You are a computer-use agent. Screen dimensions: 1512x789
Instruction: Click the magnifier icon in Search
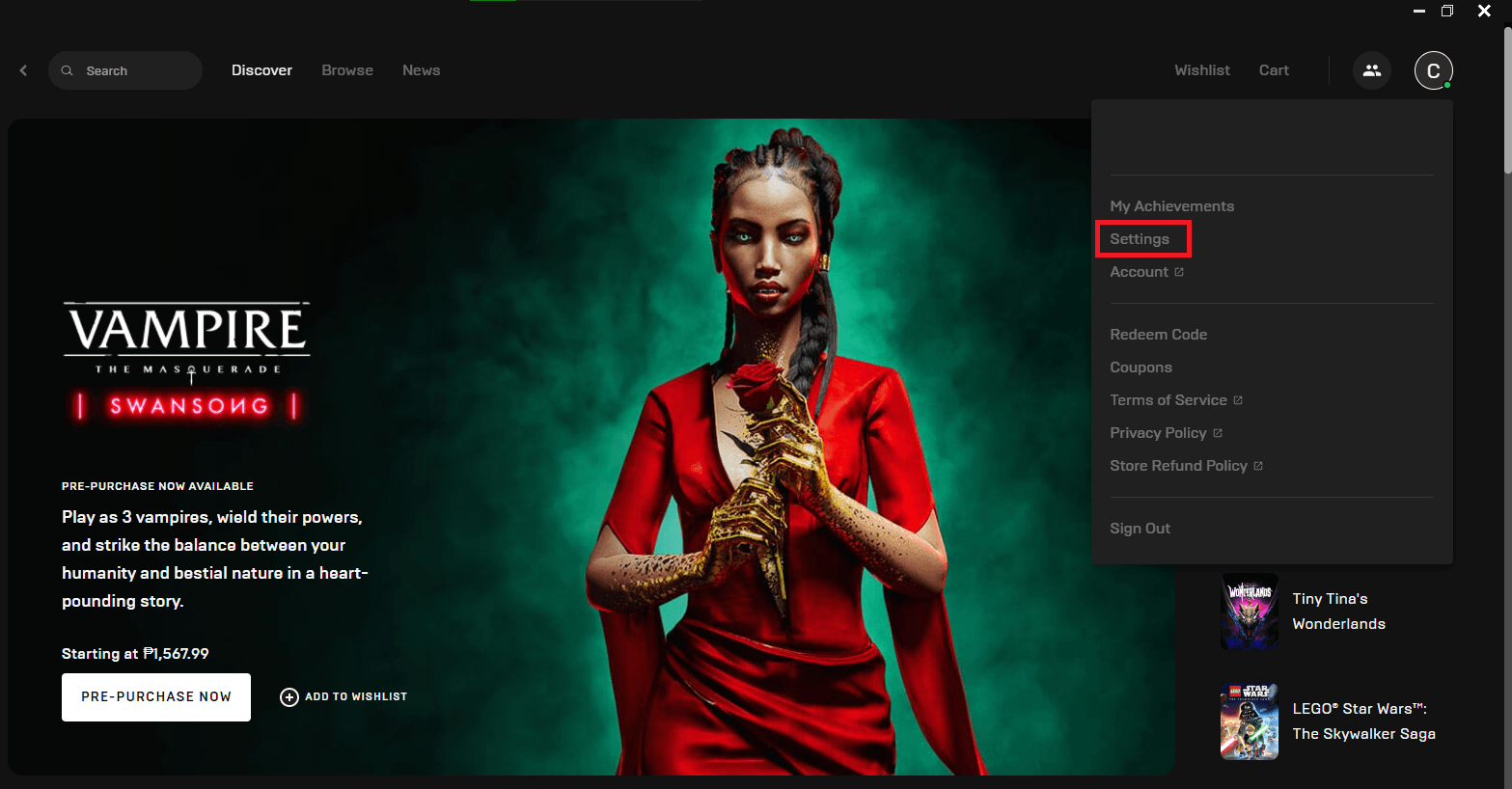[x=67, y=70]
